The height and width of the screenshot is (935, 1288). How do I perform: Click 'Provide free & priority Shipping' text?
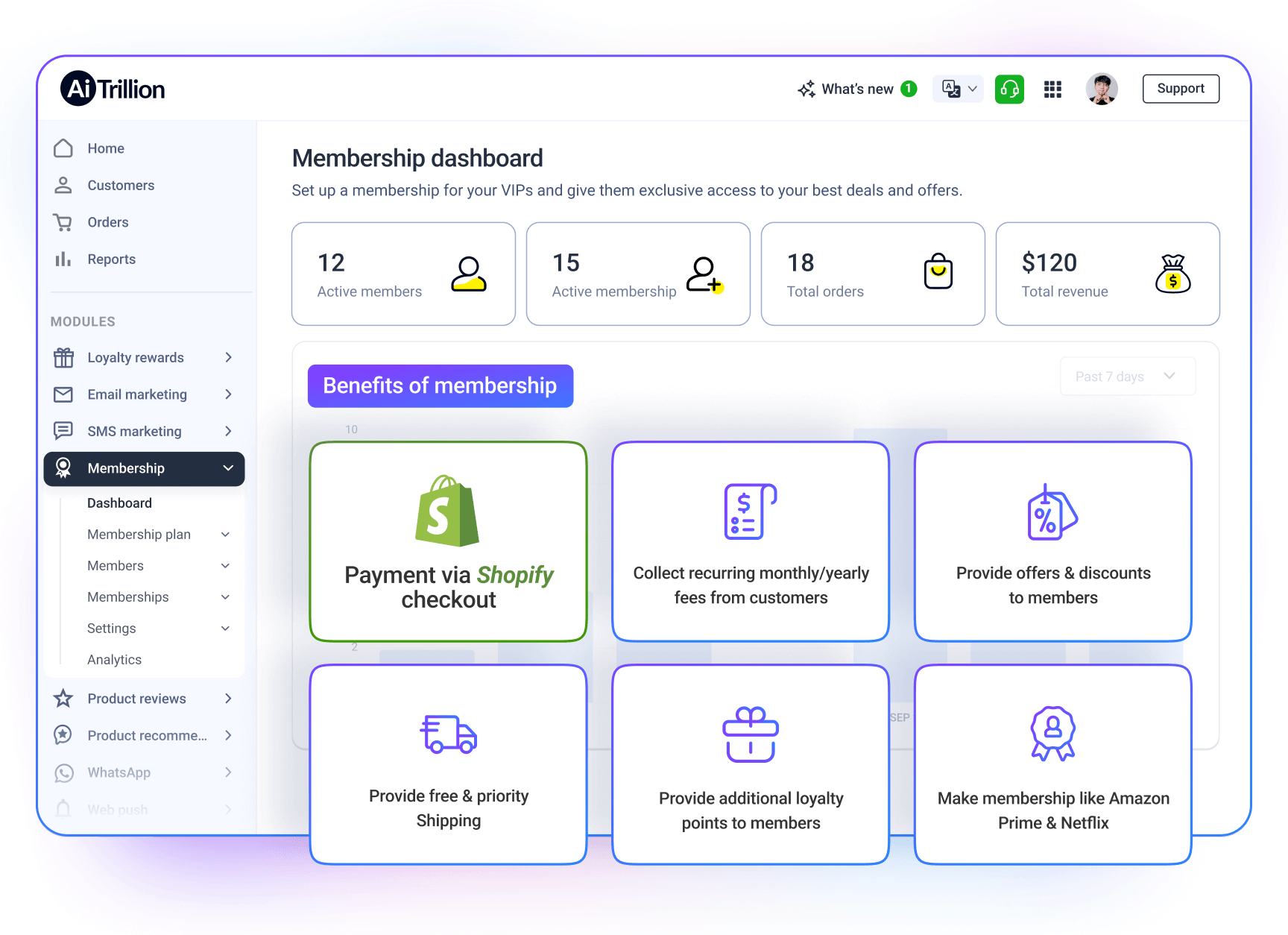click(449, 808)
